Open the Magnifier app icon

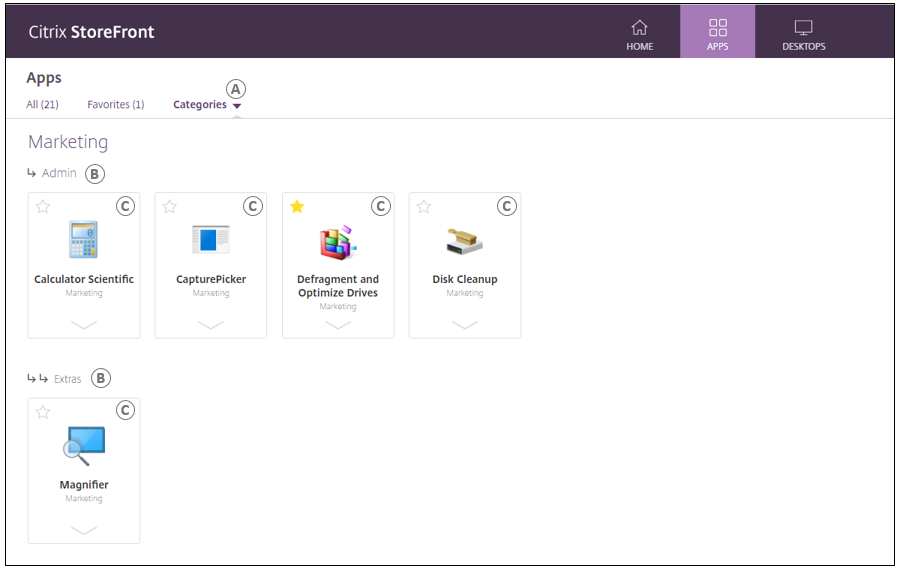(x=84, y=445)
